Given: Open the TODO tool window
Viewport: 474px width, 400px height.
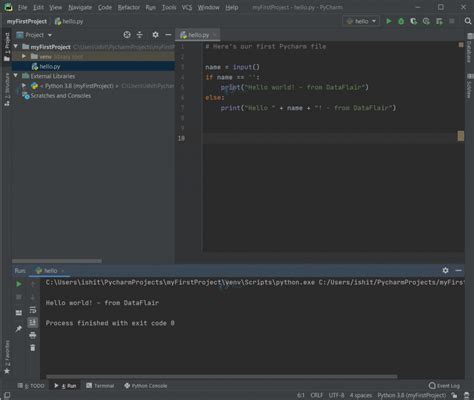Looking at the screenshot, I should point(31,386).
